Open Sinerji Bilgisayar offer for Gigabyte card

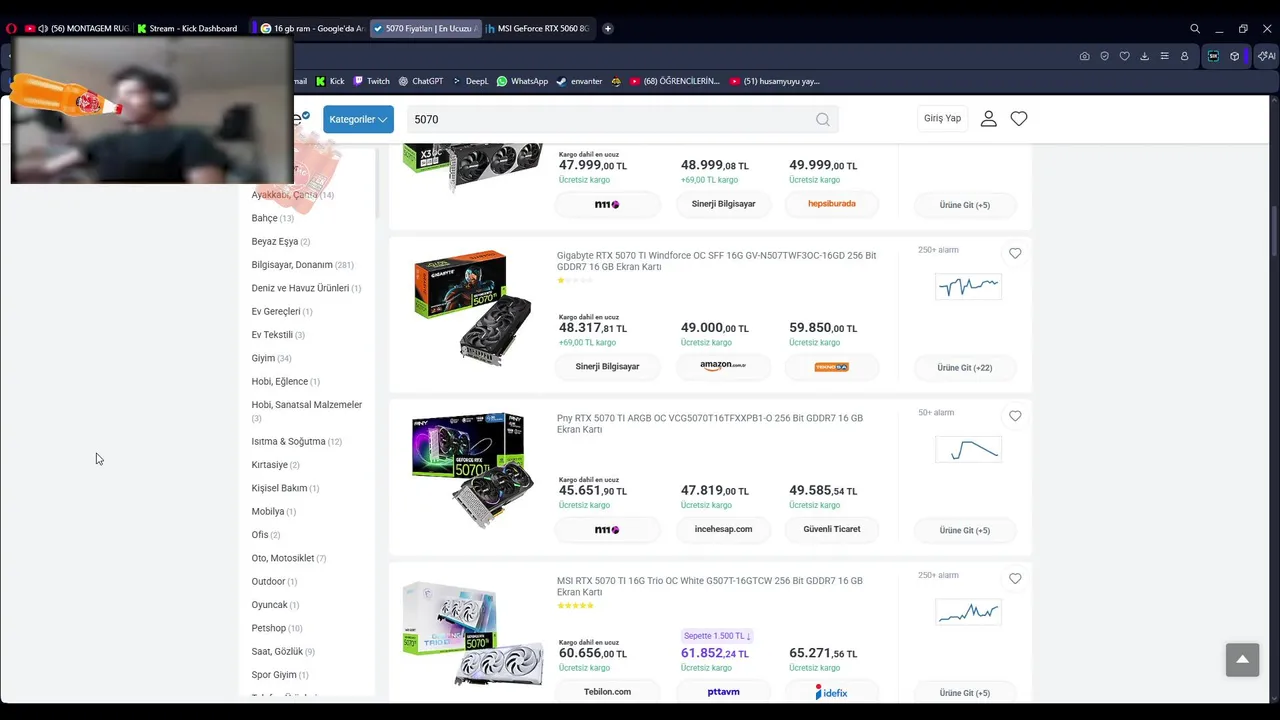click(x=607, y=367)
